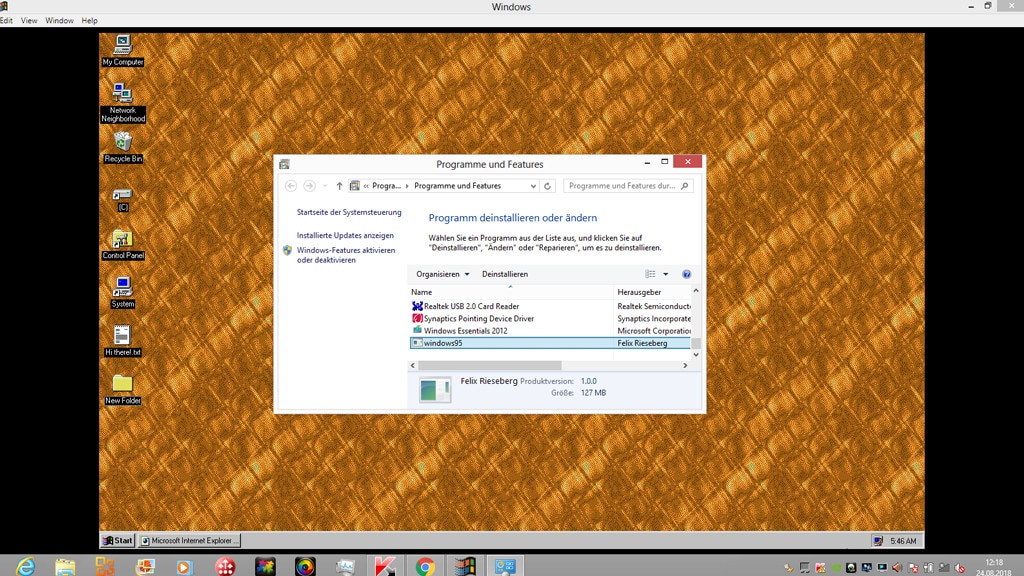
Task: Open the Organisieren dropdown
Action: [x=443, y=274]
